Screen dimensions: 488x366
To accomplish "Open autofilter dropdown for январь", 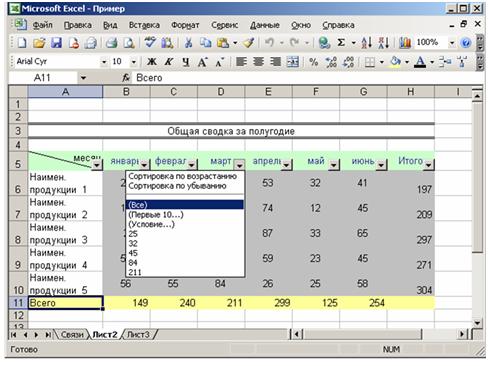I will coord(144,164).
